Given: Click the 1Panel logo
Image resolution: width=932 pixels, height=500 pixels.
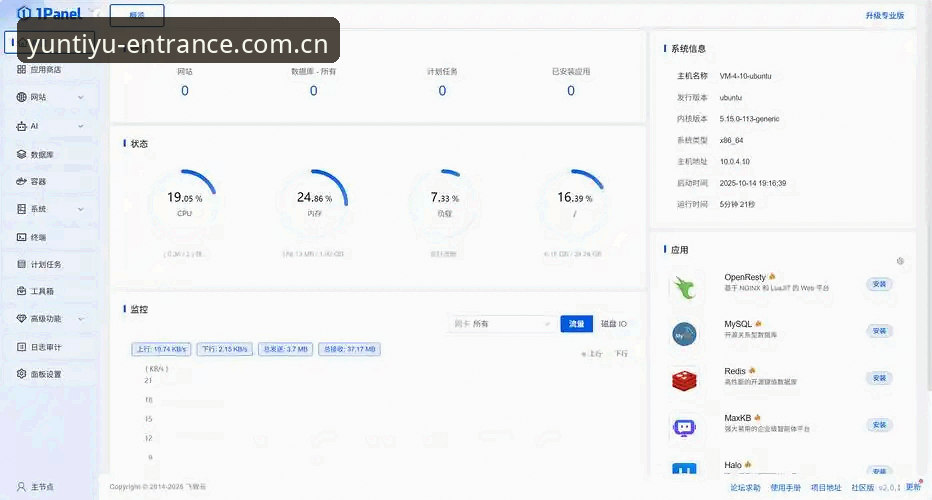Looking at the screenshot, I should click(50, 12).
